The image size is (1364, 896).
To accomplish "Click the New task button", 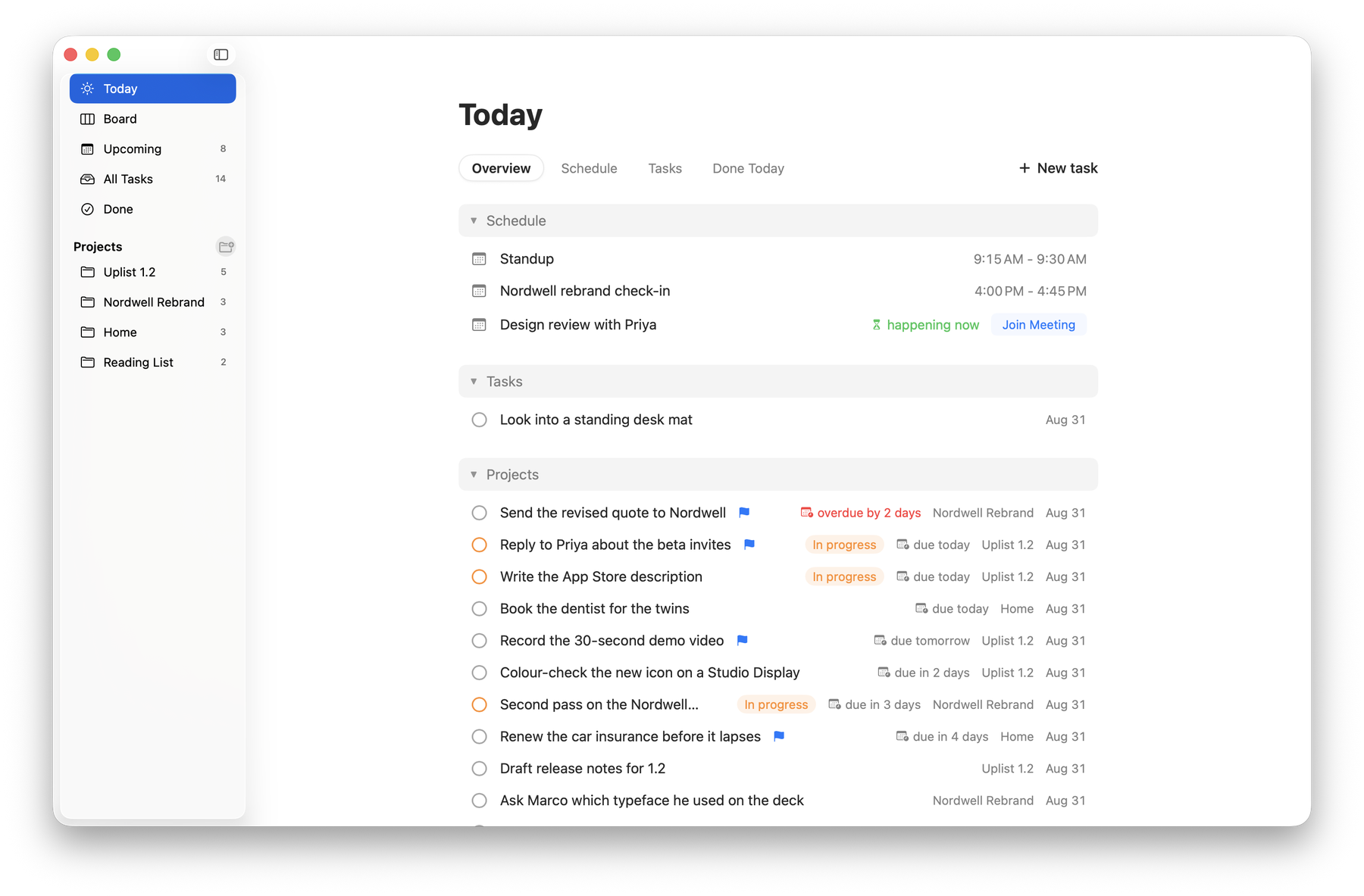I will (1058, 168).
